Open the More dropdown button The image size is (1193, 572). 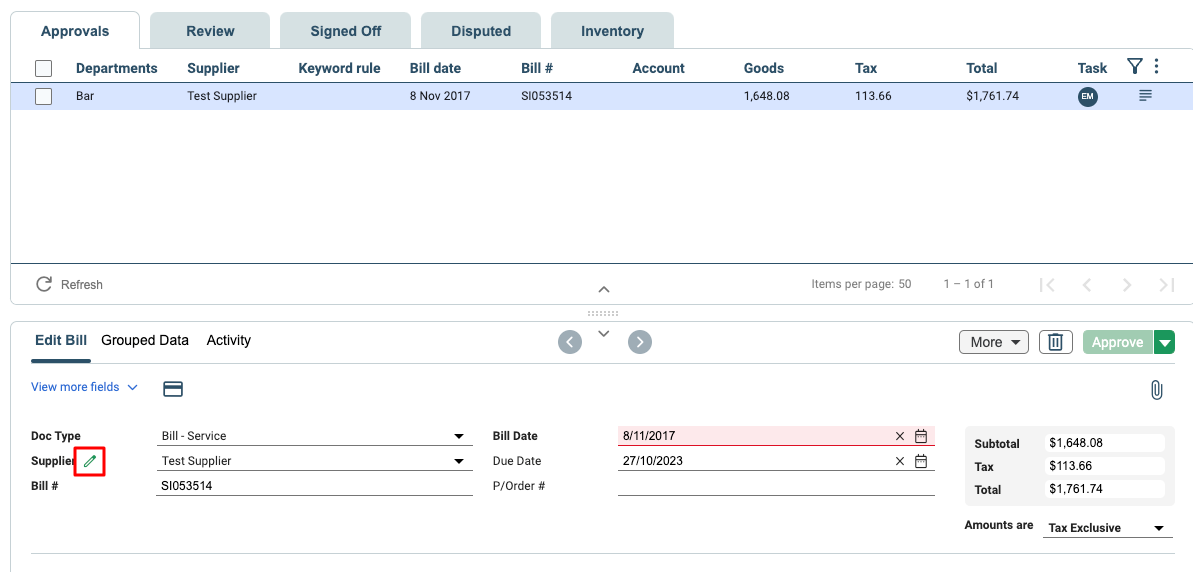tap(993, 342)
